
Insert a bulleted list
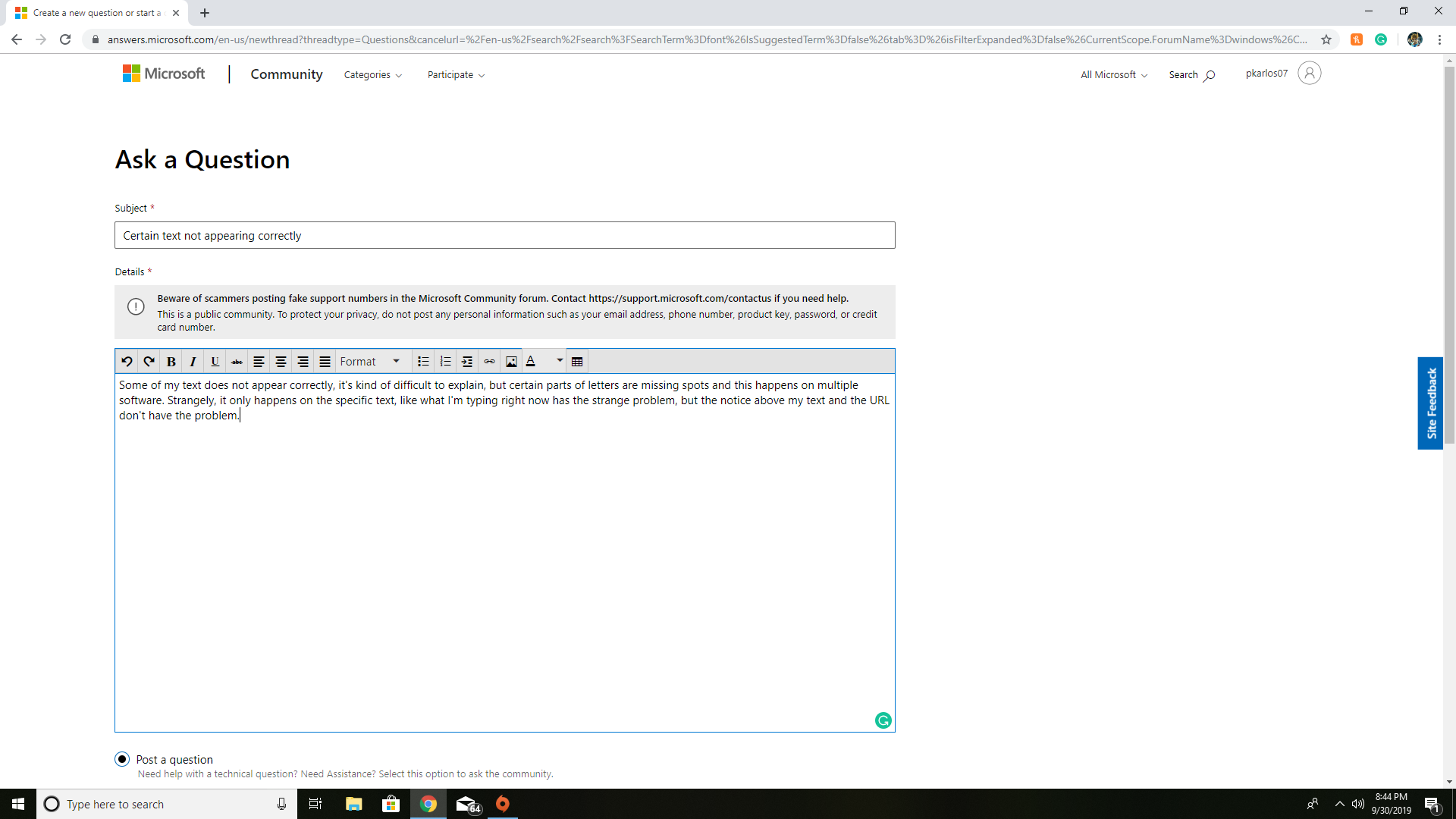click(x=423, y=362)
